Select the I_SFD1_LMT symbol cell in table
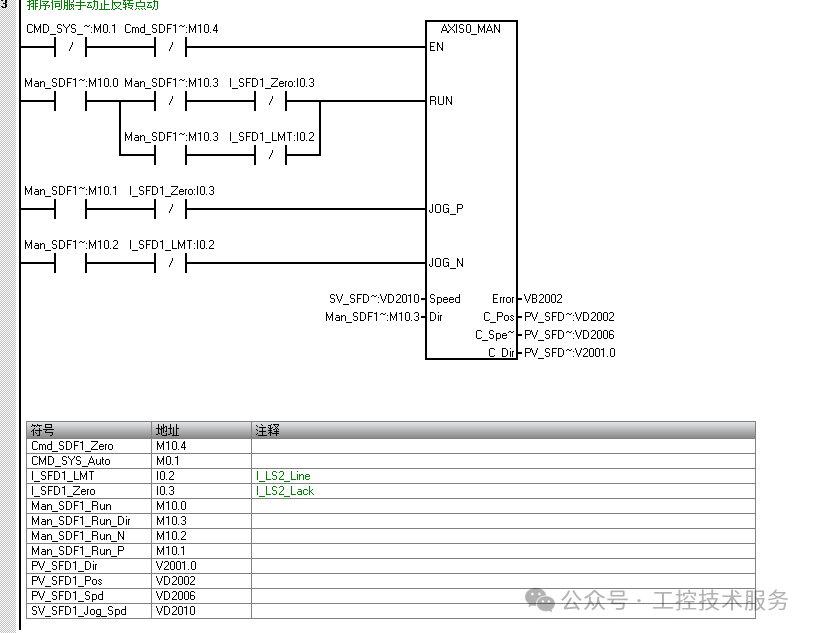 (89, 476)
